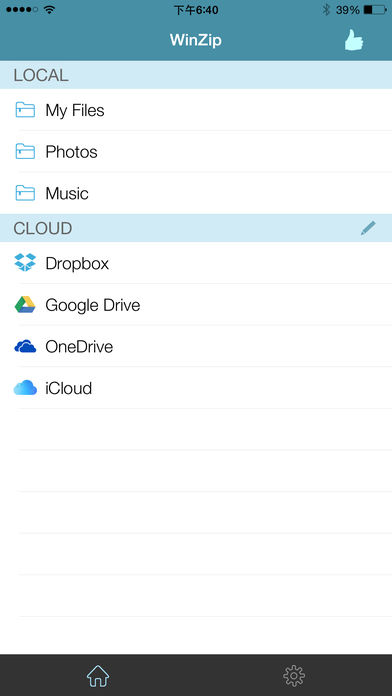Open the Google Drive label
392x696 pixels.
(x=92, y=305)
